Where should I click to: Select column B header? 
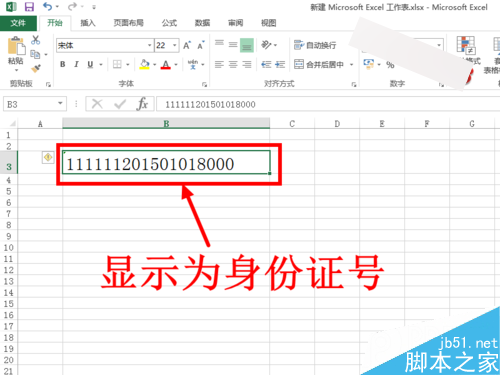pyautogui.click(x=166, y=124)
